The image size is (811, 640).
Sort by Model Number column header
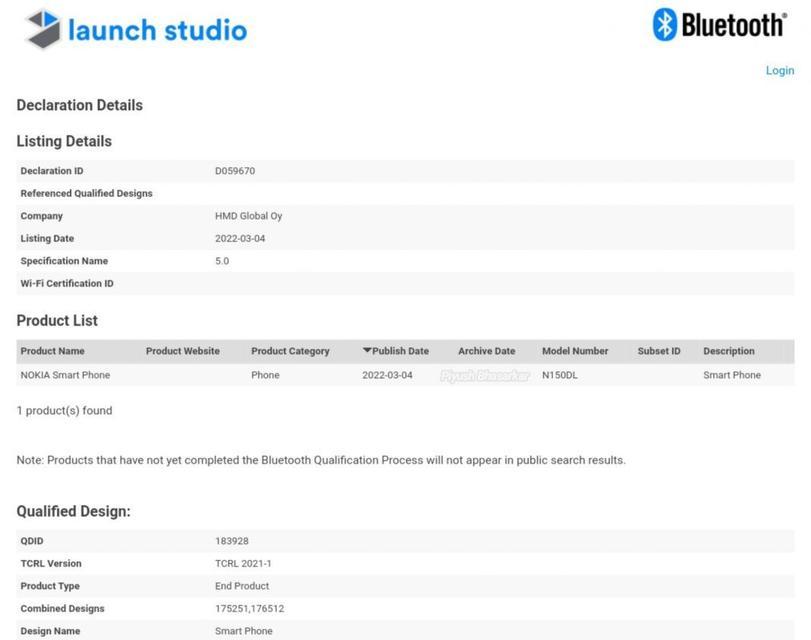pyautogui.click(x=575, y=351)
